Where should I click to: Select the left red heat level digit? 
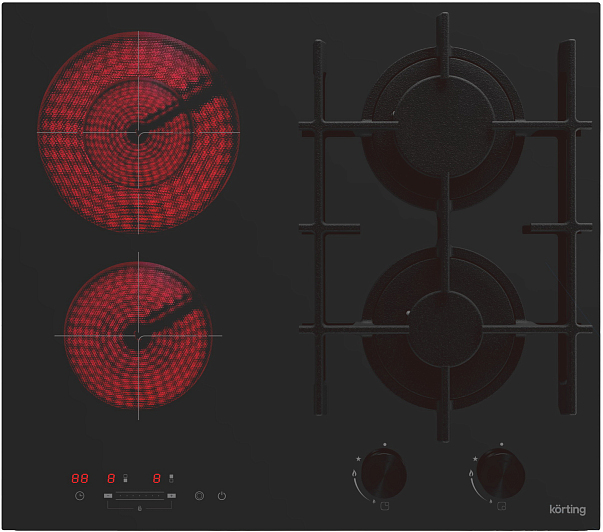111,478
